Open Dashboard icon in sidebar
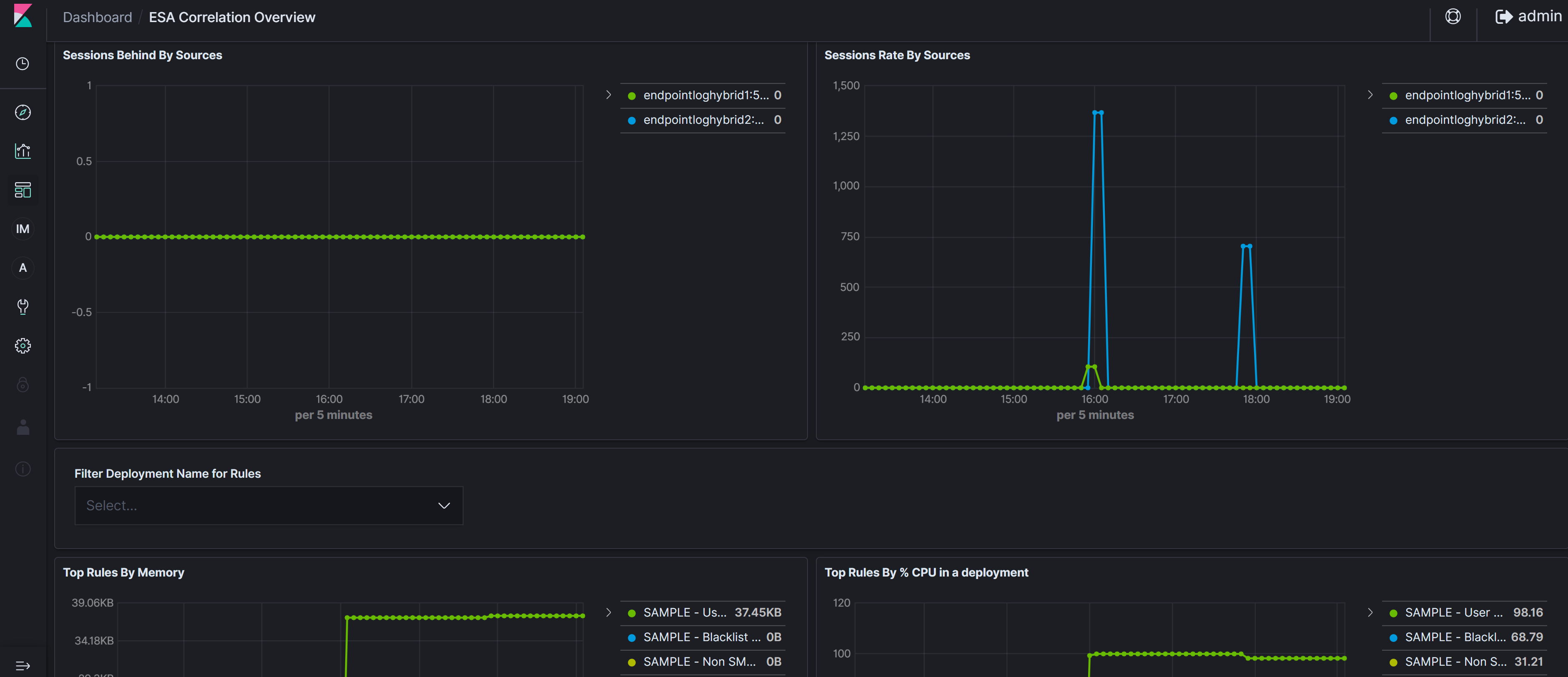The height and width of the screenshot is (677, 1568). pyautogui.click(x=23, y=190)
